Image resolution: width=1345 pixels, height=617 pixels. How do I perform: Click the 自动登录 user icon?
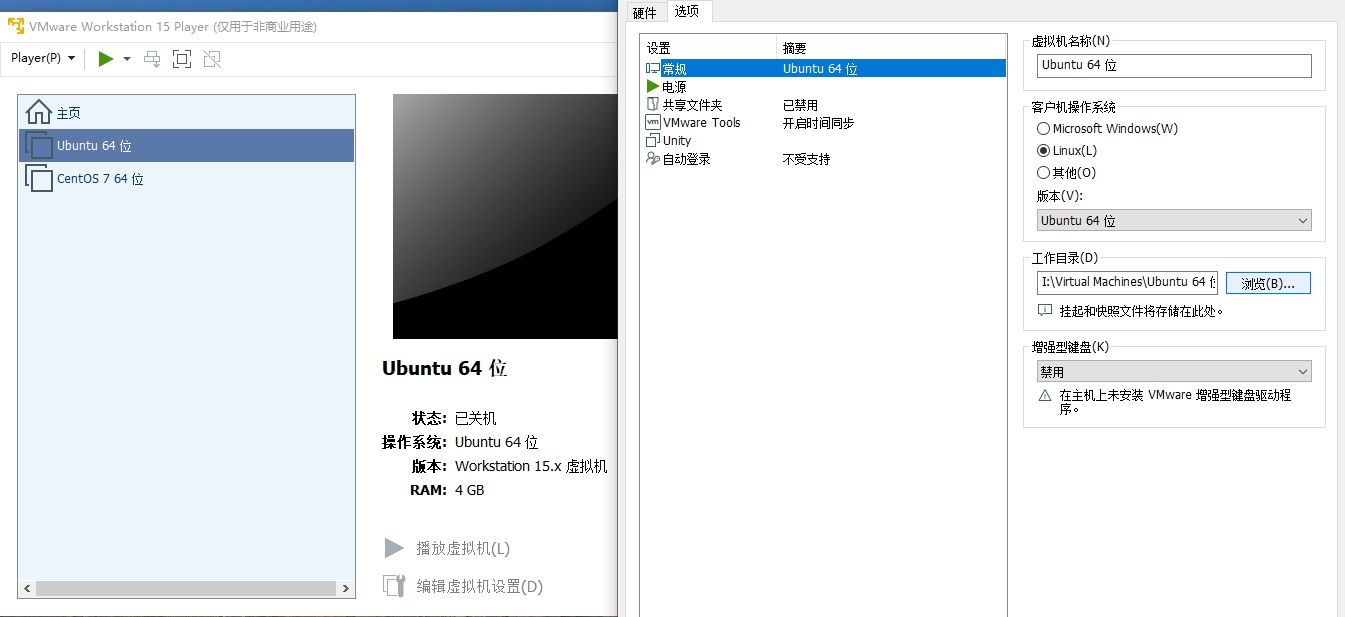pyautogui.click(x=653, y=159)
